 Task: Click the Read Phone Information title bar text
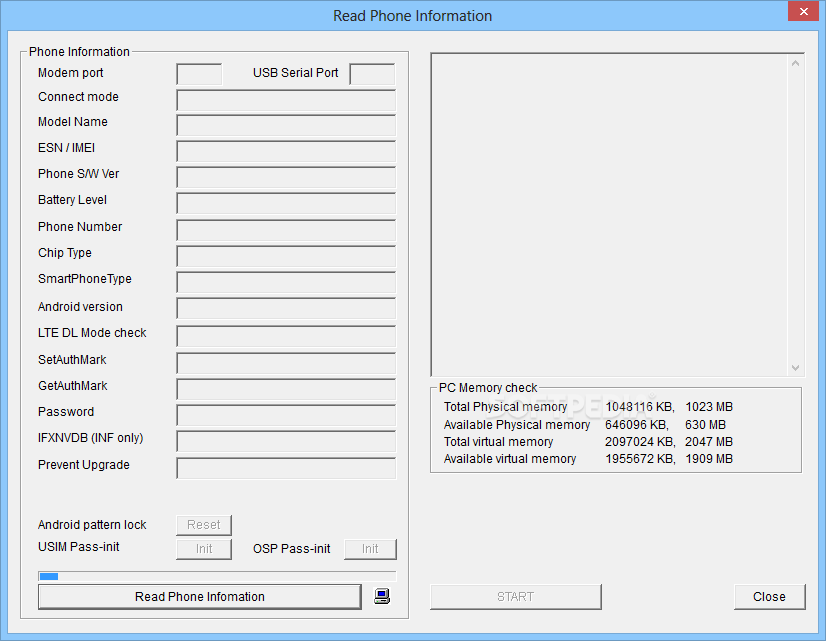click(x=412, y=16)
